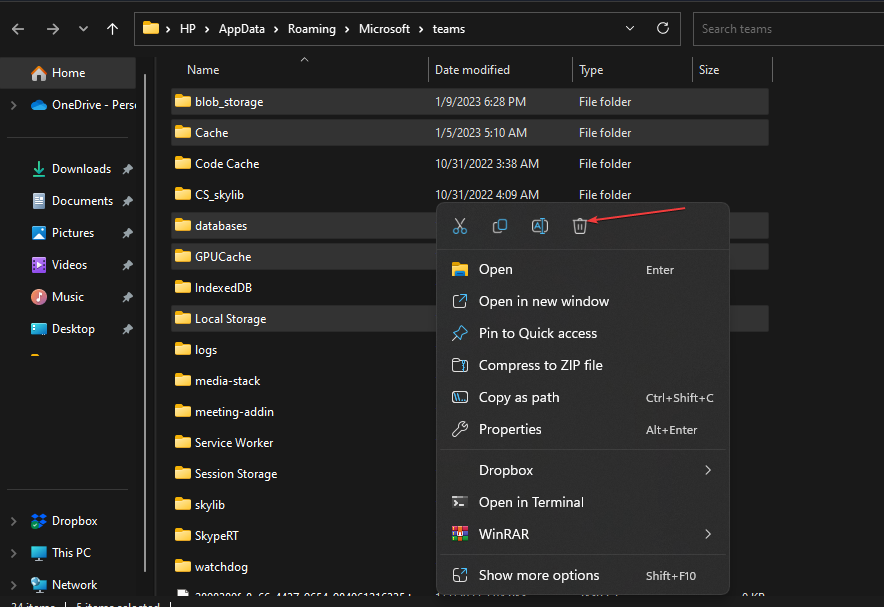
Task: Open Network in navigation pane
Action: pyautogui.click(x=64, y=585)
